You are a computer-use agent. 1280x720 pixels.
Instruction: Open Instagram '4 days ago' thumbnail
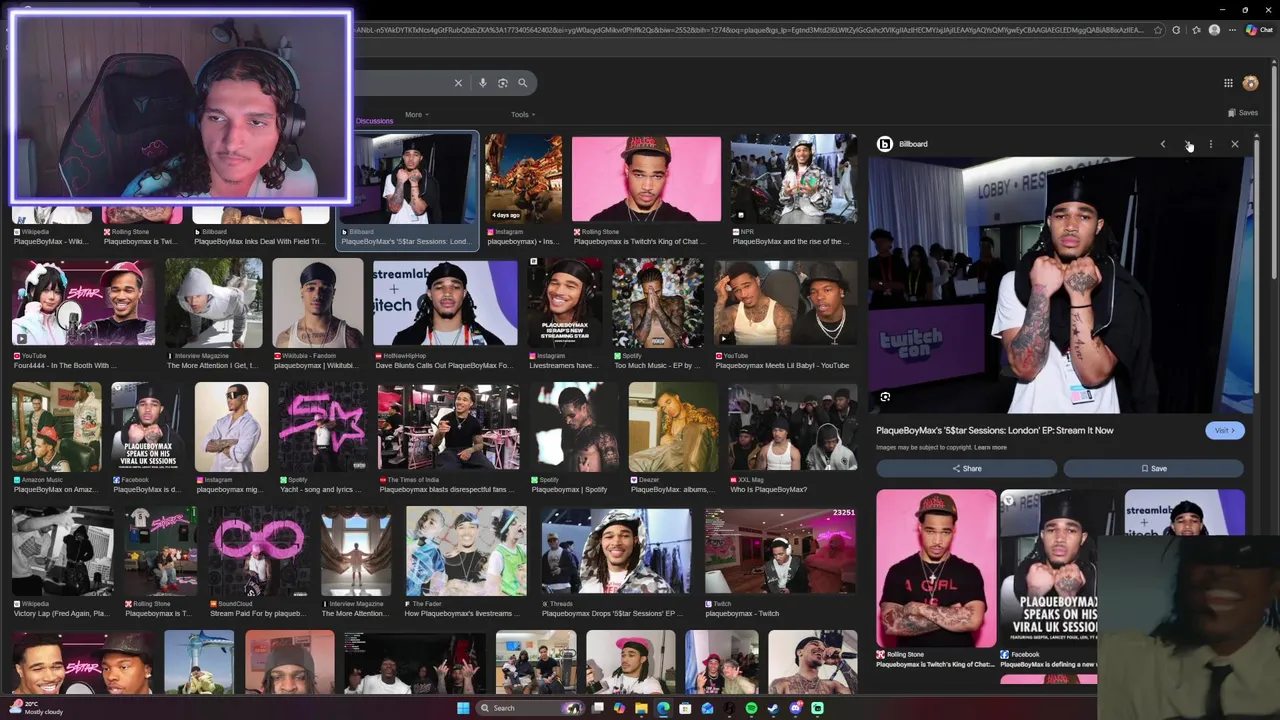tap(524, 179)
